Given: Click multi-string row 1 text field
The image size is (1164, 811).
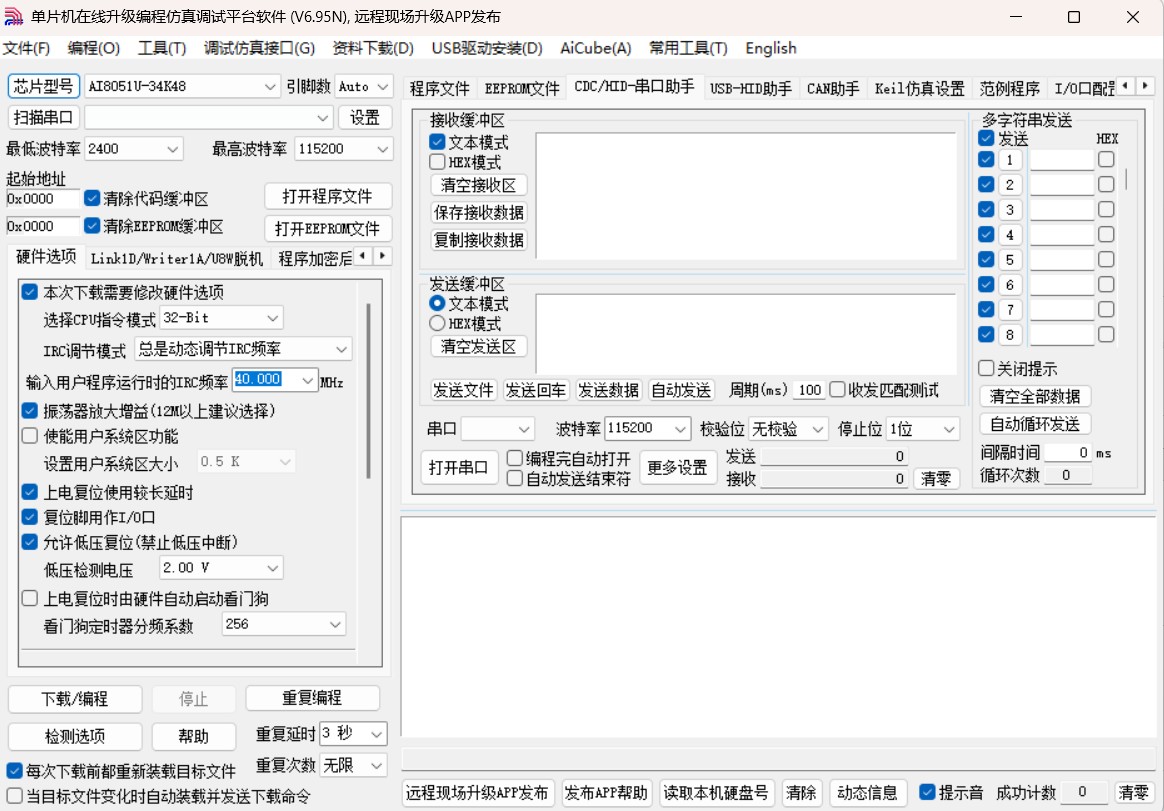Looking at the screenshot, I should pyautogui.click(x=1062, y=160).
